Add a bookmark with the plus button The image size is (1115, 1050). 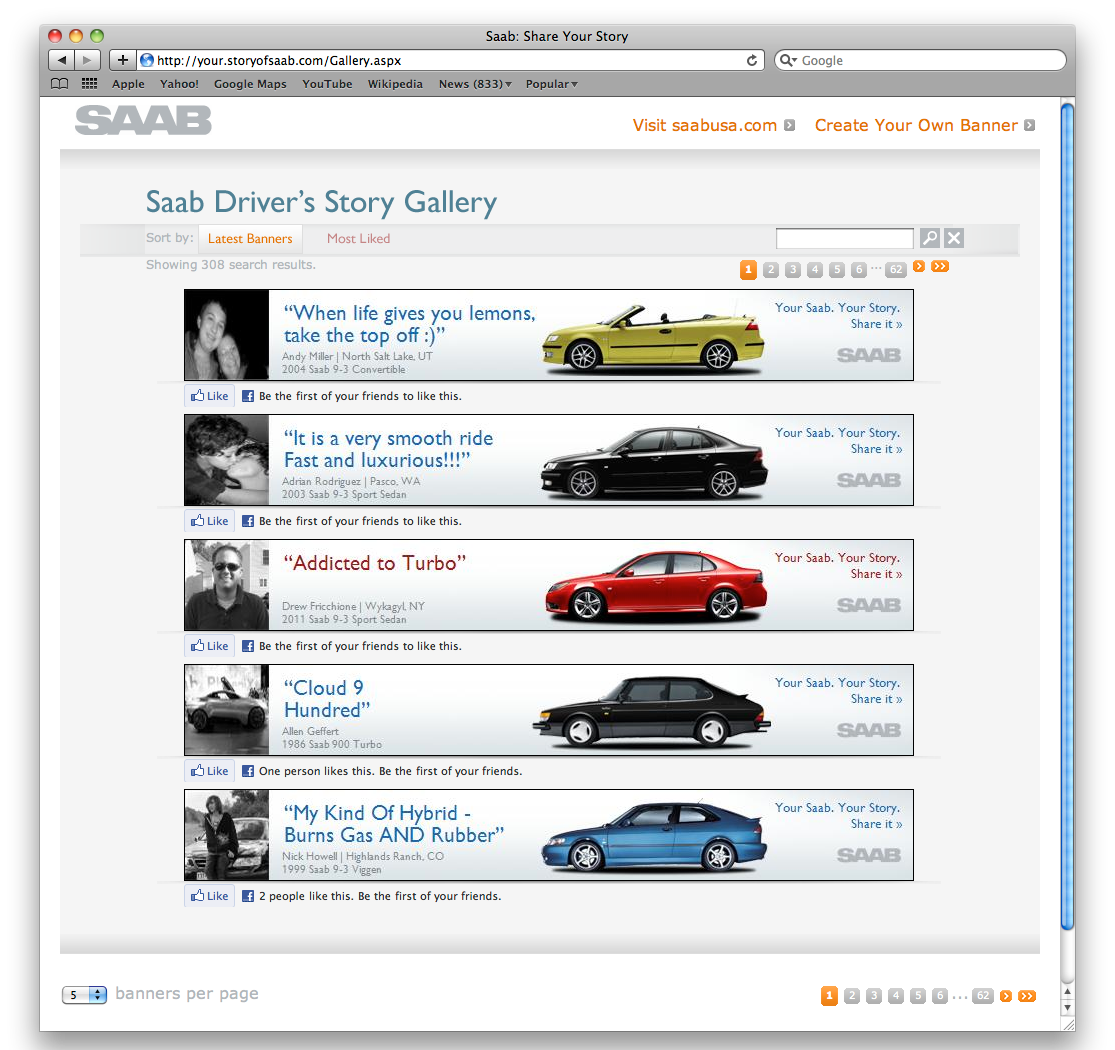click(122, 60)
